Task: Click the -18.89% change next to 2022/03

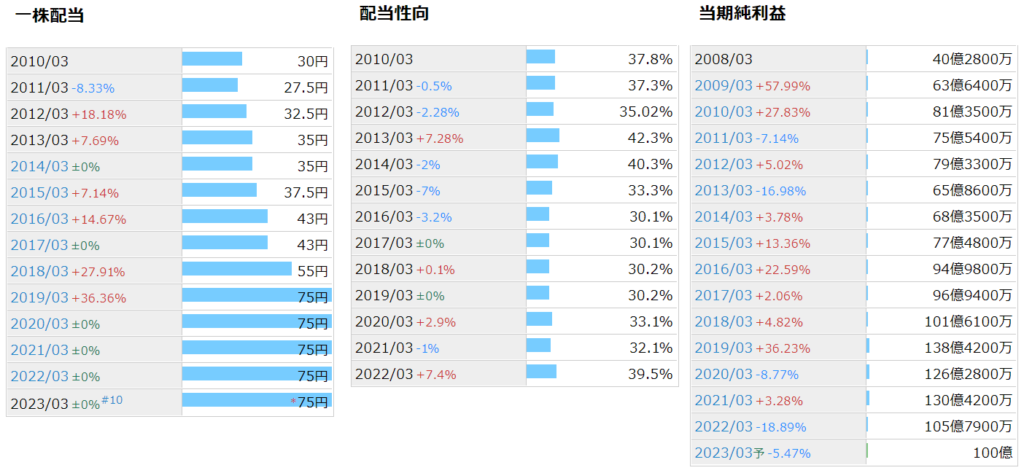Action: pos(781,427)
